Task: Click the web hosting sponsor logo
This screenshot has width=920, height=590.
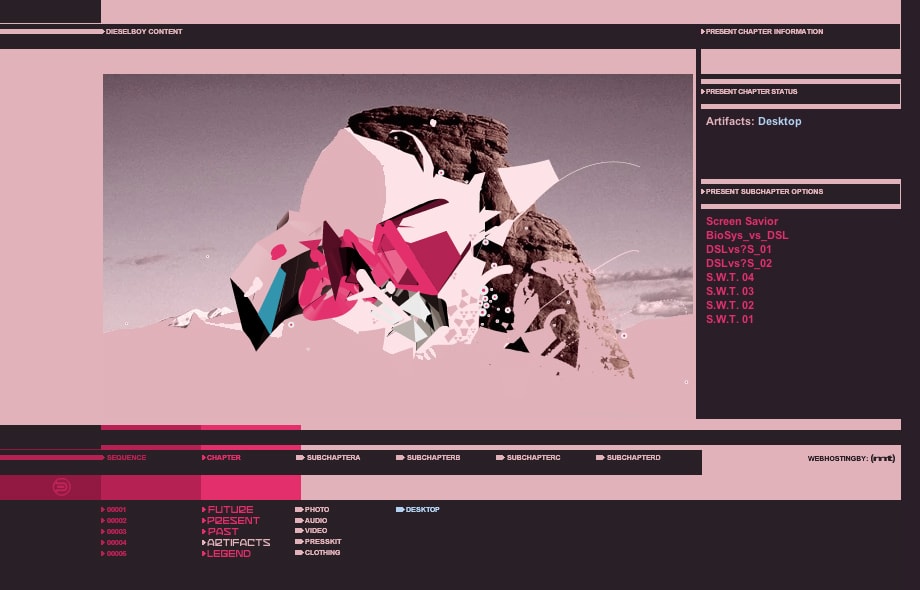Action: [x=883, y=458]
